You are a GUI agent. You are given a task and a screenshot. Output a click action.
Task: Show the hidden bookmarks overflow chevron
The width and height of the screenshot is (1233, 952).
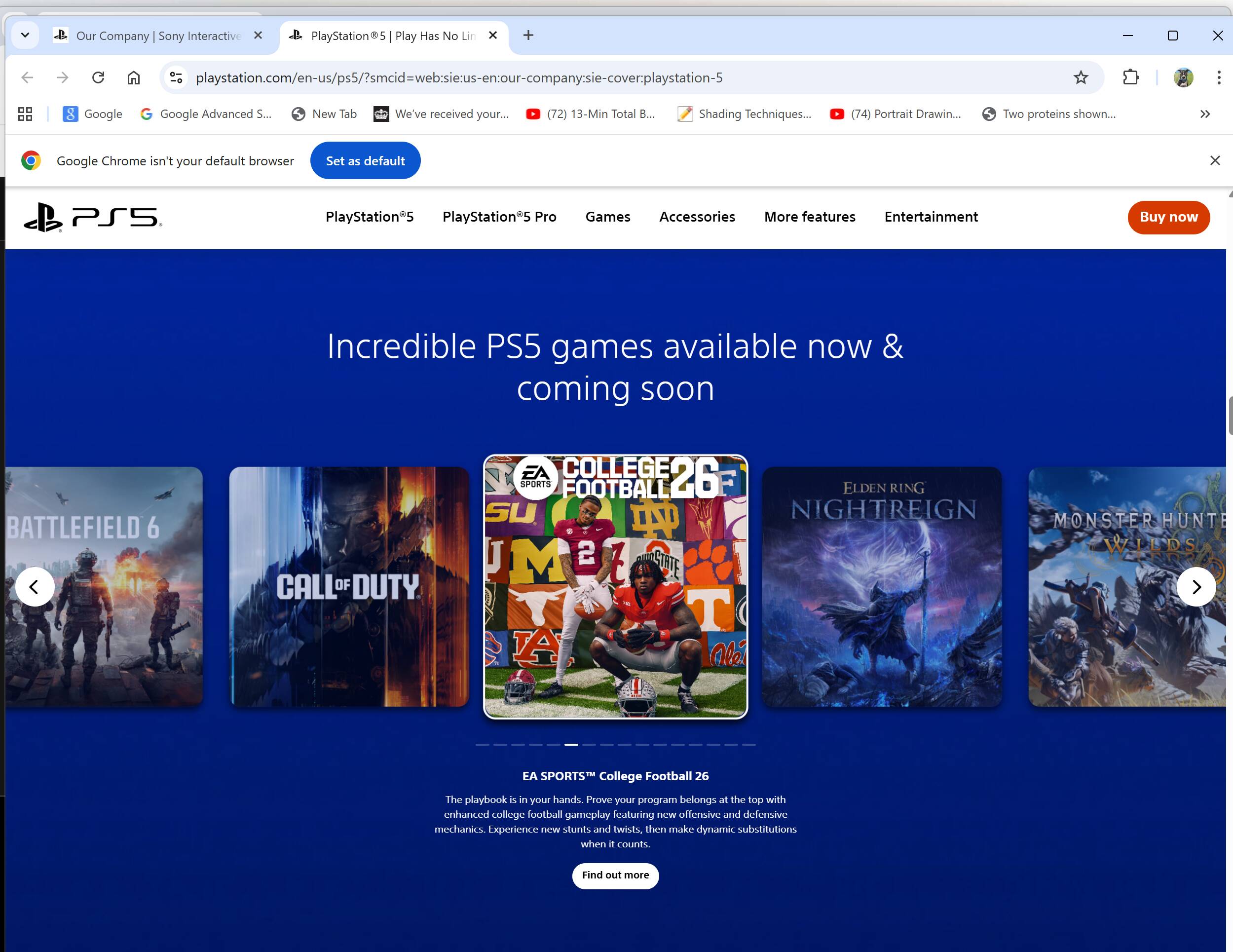click(1205, 114)
